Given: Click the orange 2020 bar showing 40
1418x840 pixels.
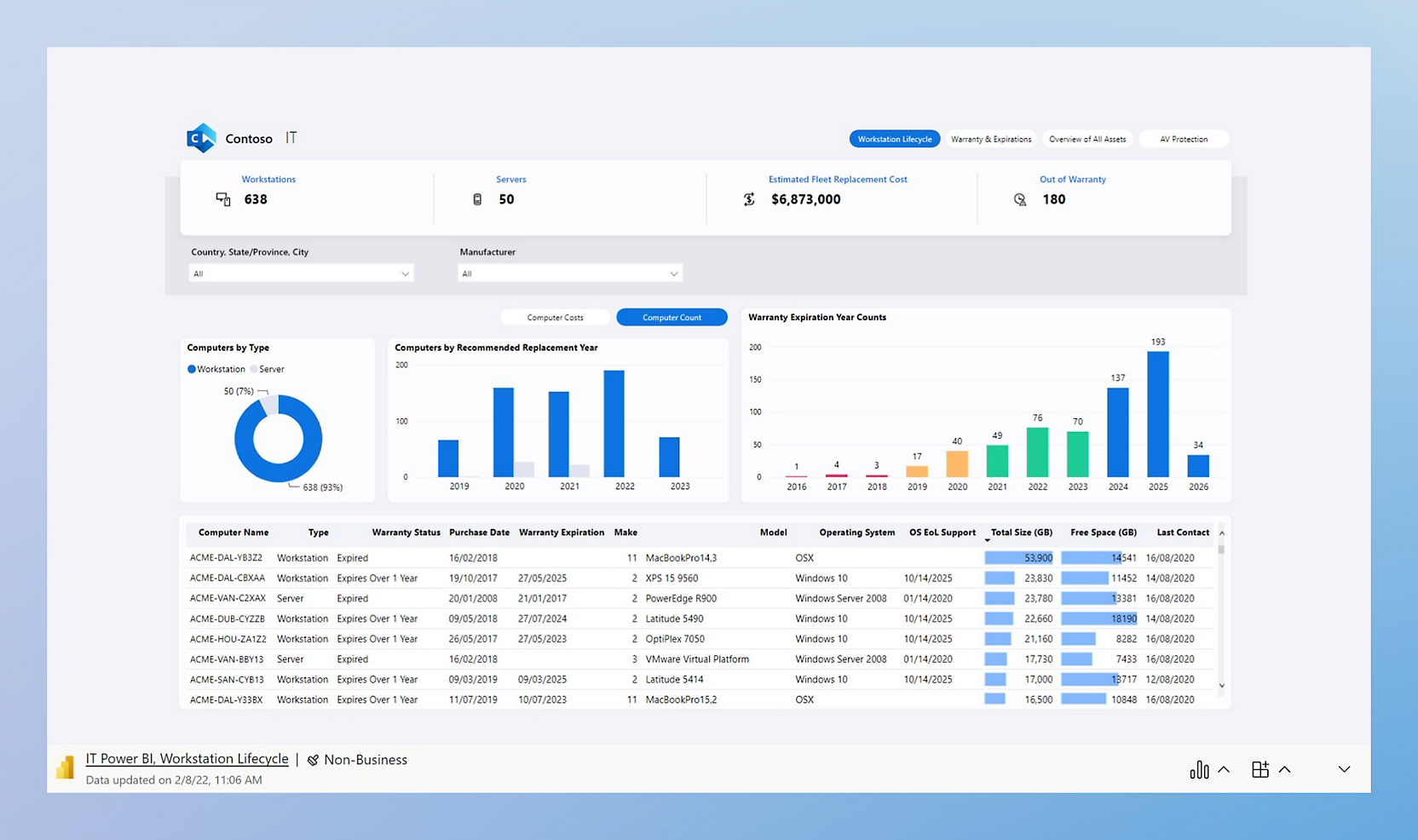Looking at the screenshot, I should click(957, 464).
